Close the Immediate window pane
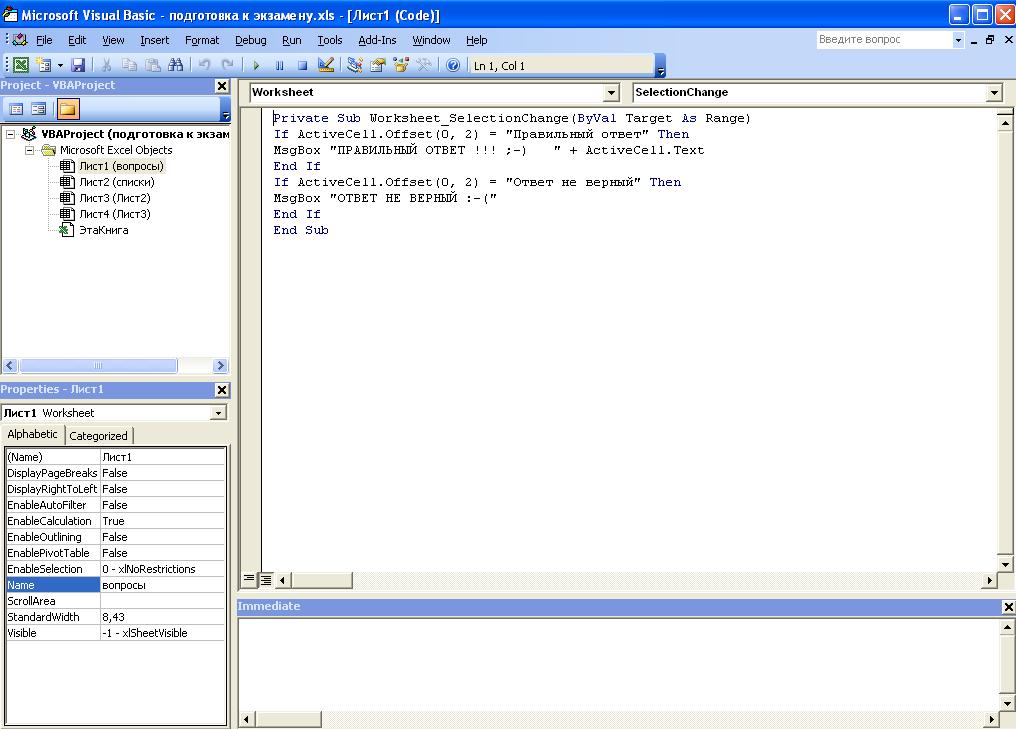Image resolution: width=1016 pixels, height=729 pixels. pyautogui.click(x=1007, y=607)
